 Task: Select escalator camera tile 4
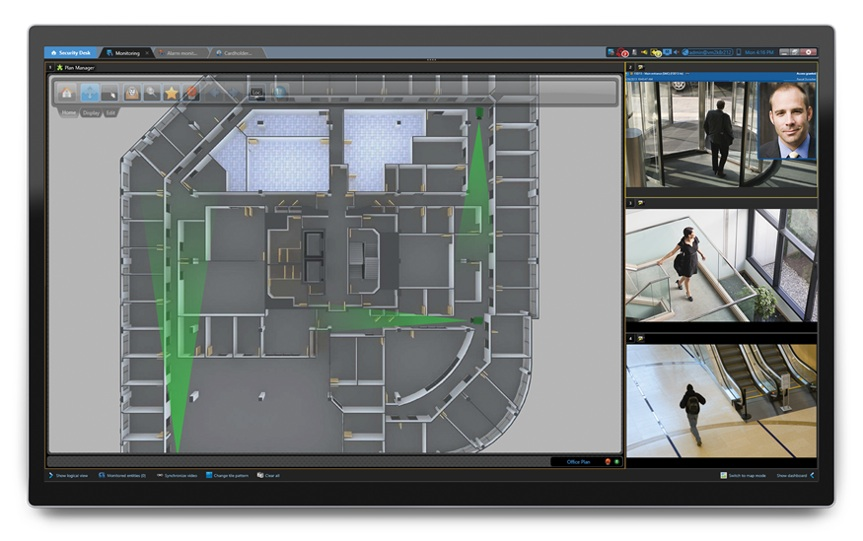pyautogui.click(x=722, y=401)
